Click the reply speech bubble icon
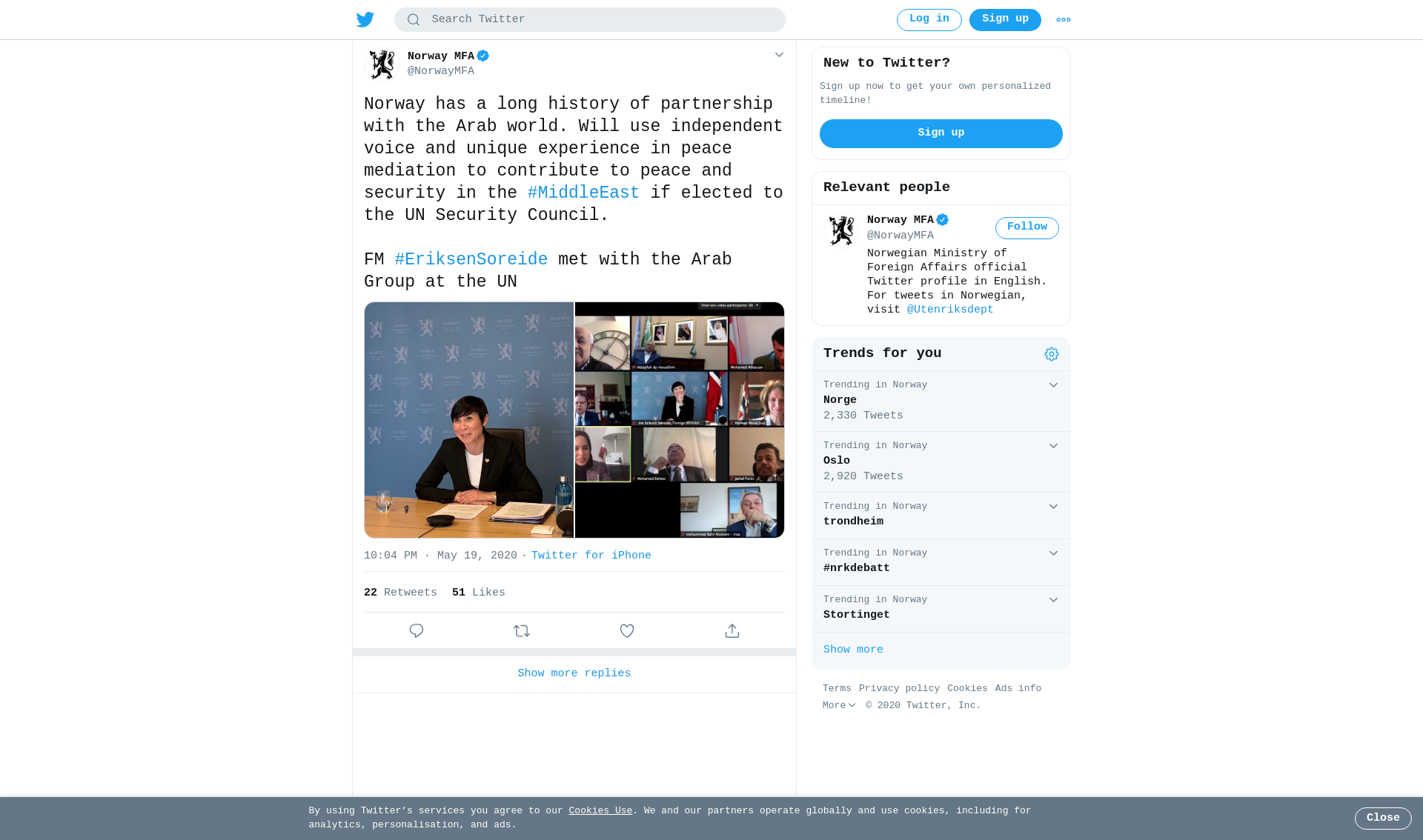The image size is (1423, 840). (417, 631)
